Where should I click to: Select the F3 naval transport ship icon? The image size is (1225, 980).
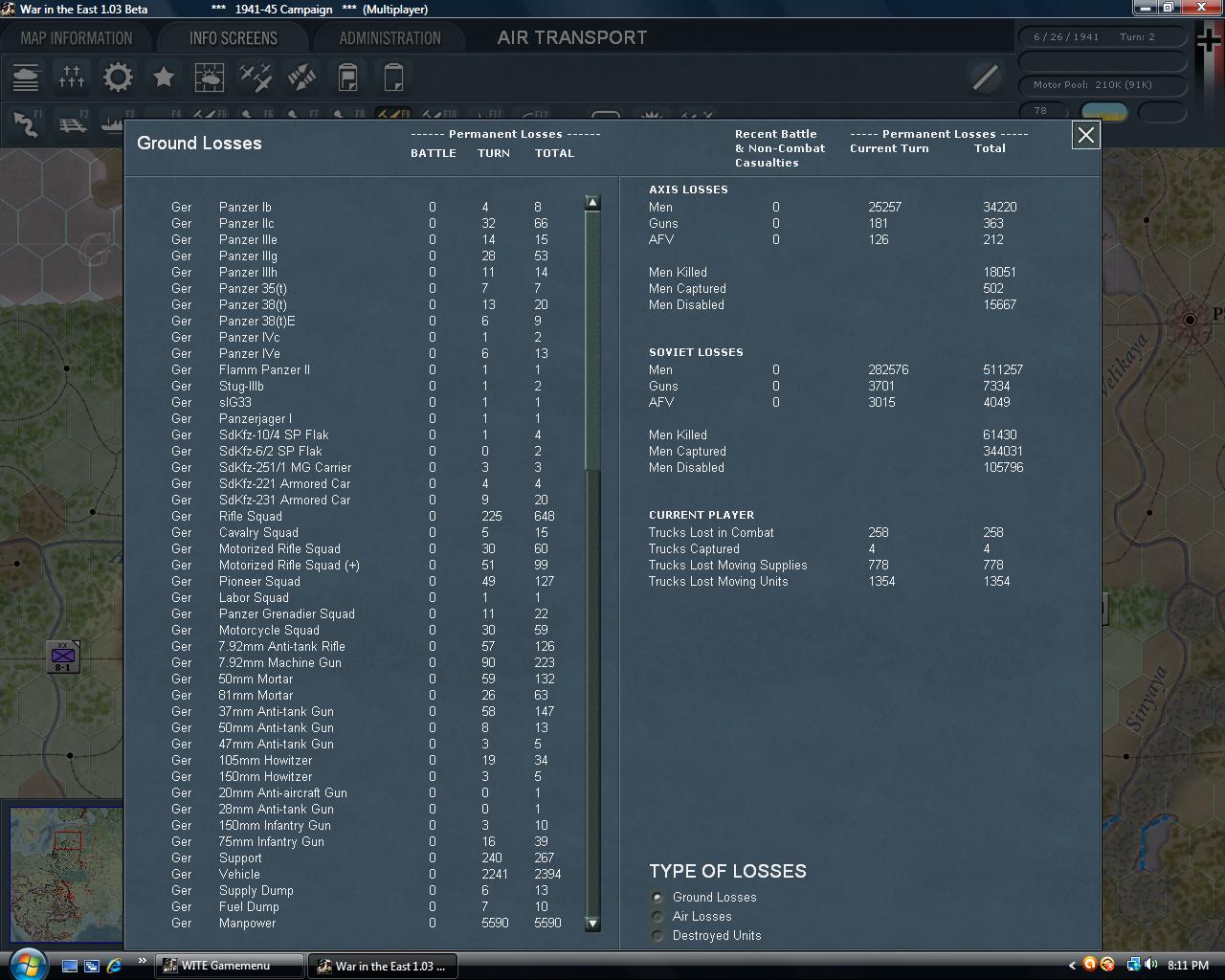tap(112, 123)
